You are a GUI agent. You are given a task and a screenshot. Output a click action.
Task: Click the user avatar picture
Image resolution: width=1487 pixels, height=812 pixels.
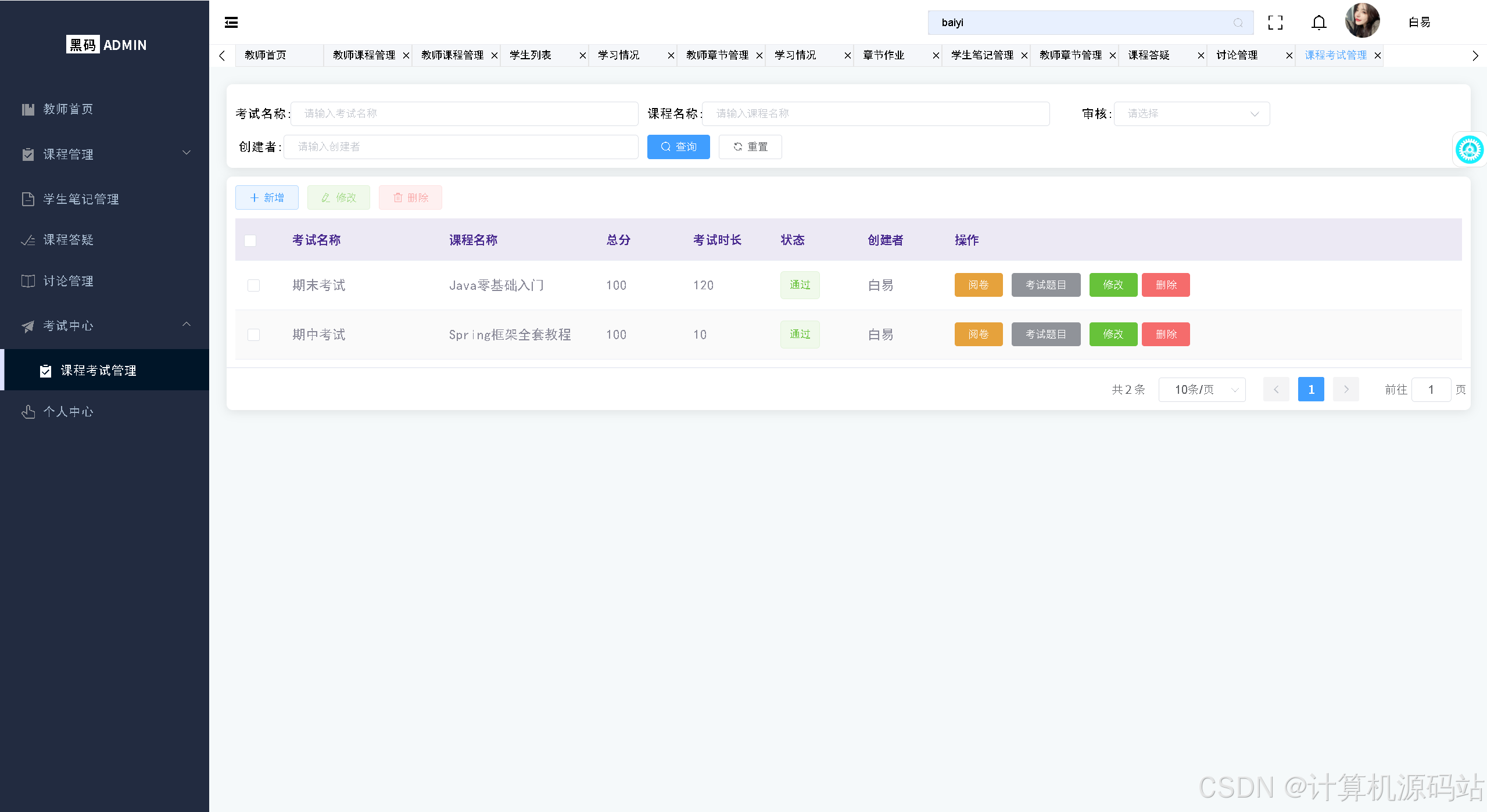click(x=1362, y=21)
